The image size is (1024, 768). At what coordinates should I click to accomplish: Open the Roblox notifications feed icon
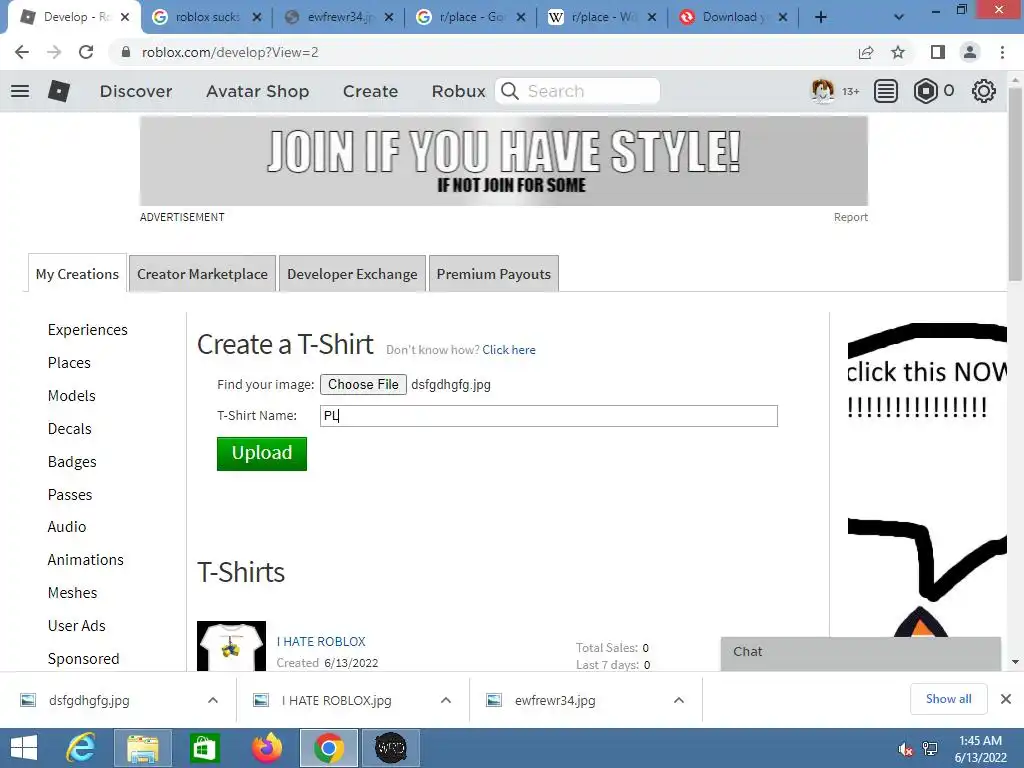[x=886, y=91]
